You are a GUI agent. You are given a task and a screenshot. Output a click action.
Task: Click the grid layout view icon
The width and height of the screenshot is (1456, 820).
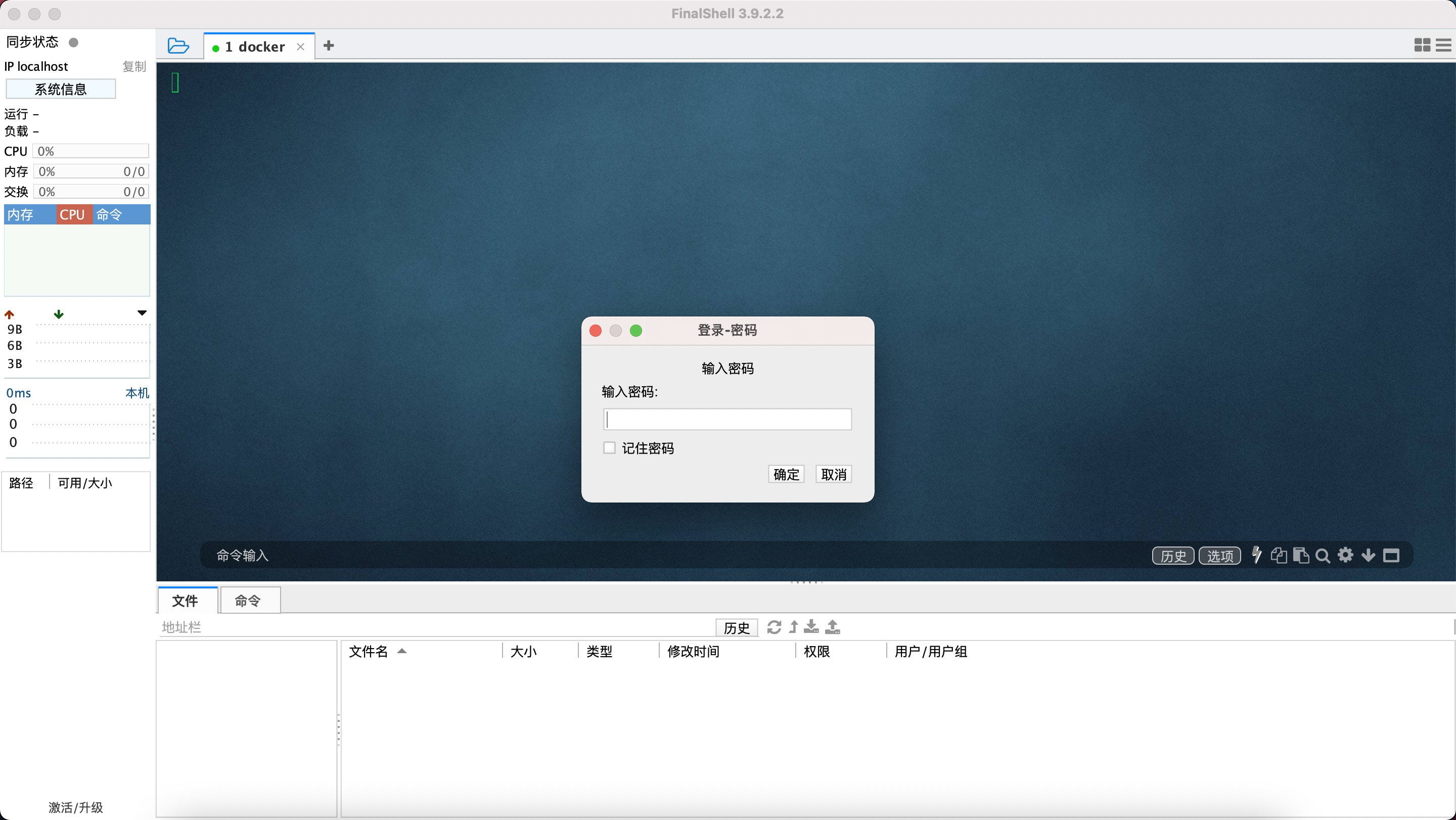tap(1422, 45)
